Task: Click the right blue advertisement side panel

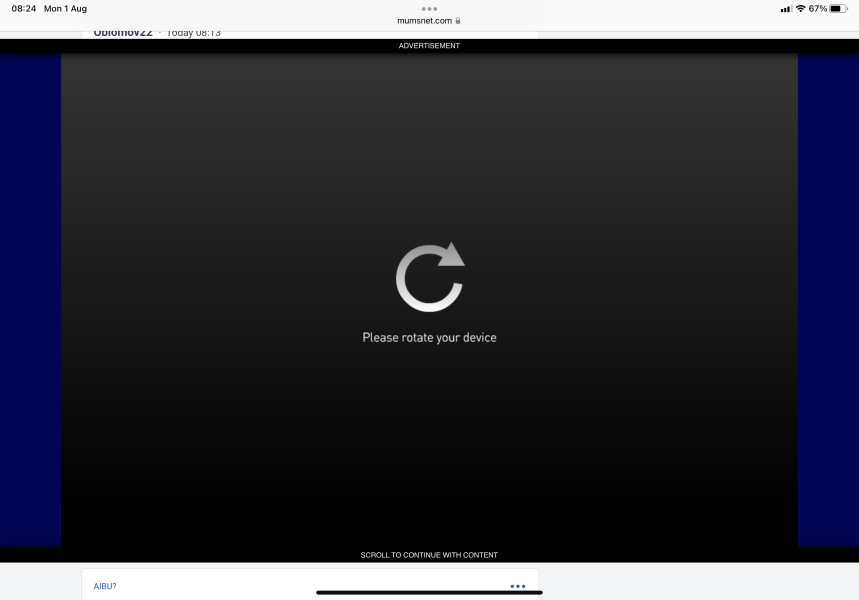Action: [828, 300]
